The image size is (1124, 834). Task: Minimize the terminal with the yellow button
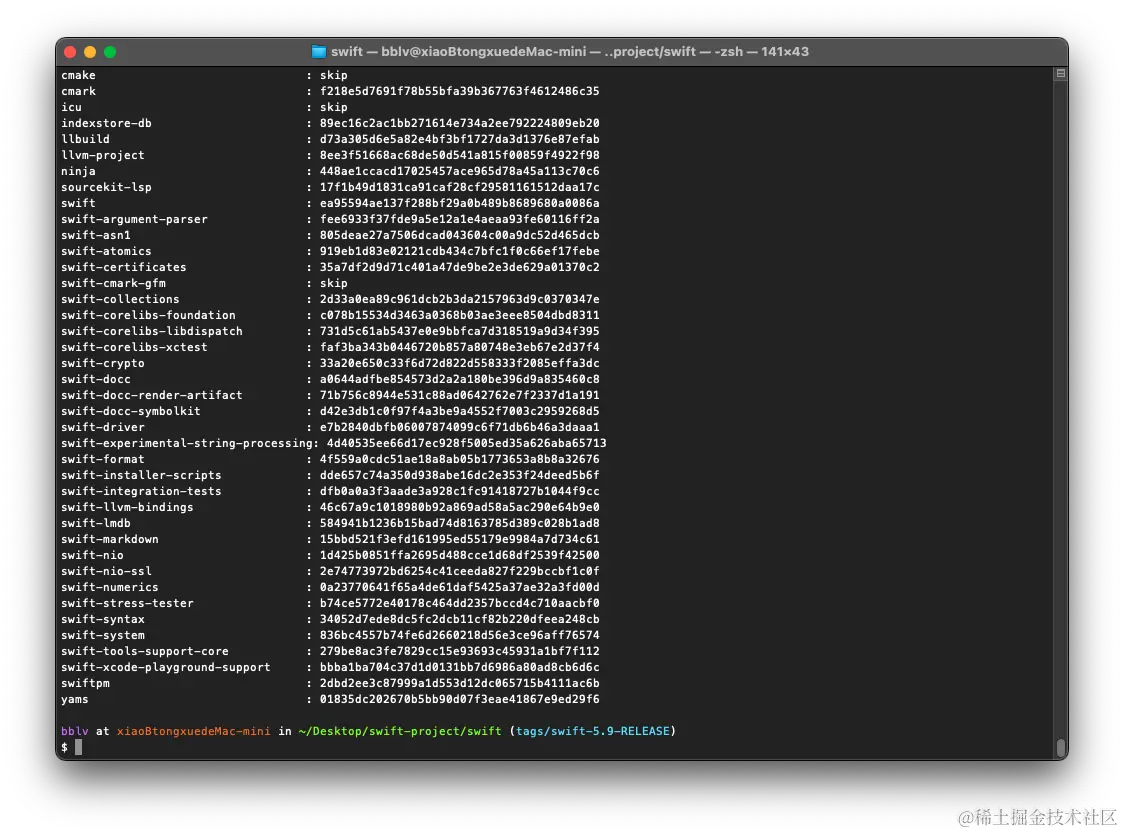coord(90,52)
